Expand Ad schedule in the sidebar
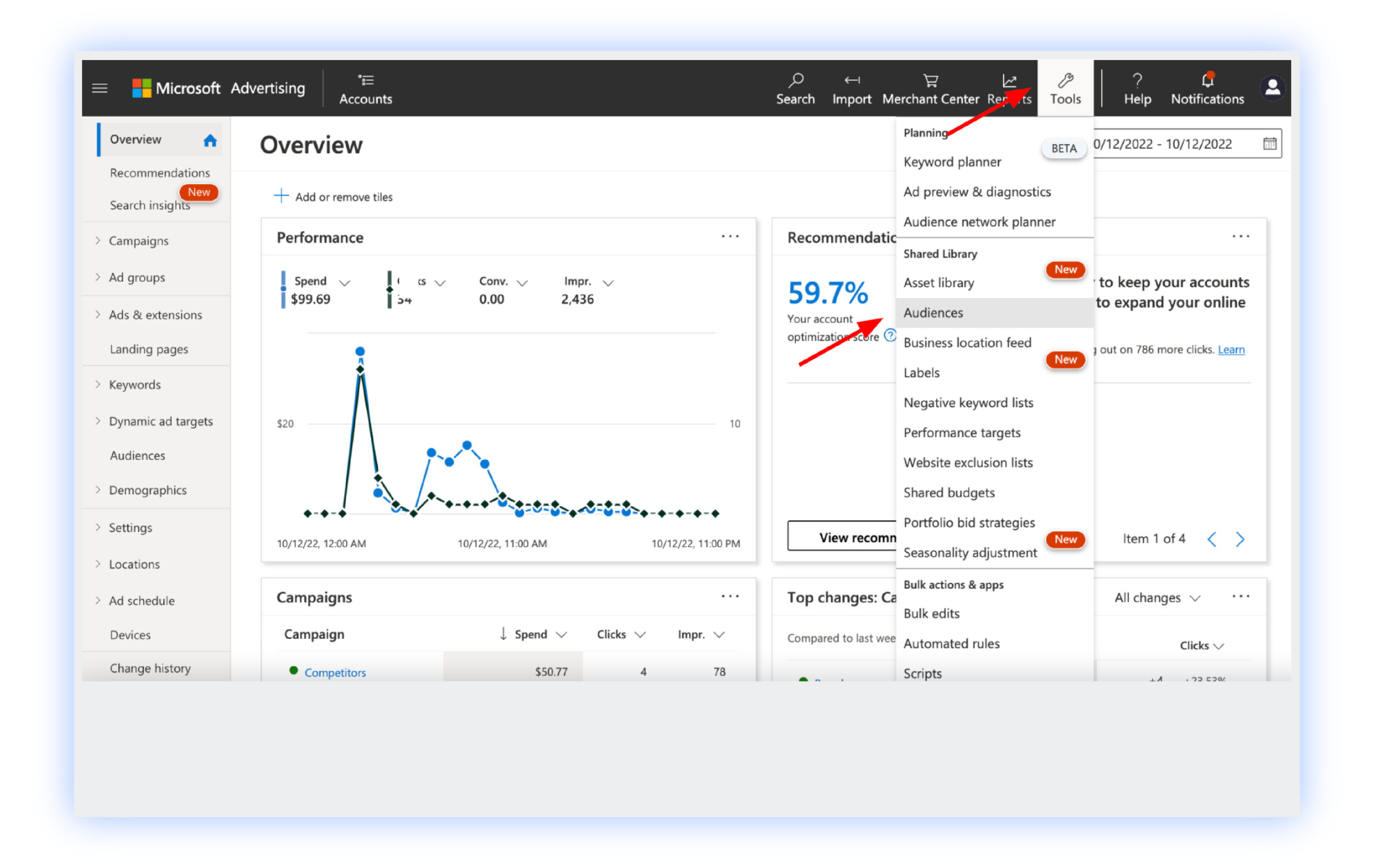 click(x=98, y=600)
